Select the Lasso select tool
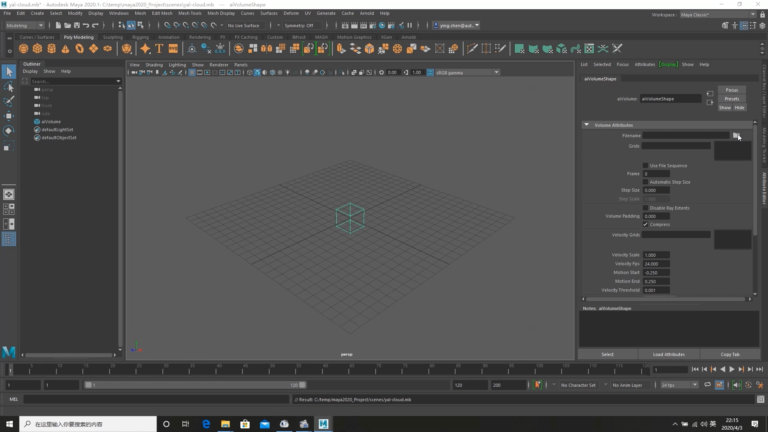This screenshot has width=768, height=432. point(8,87)
